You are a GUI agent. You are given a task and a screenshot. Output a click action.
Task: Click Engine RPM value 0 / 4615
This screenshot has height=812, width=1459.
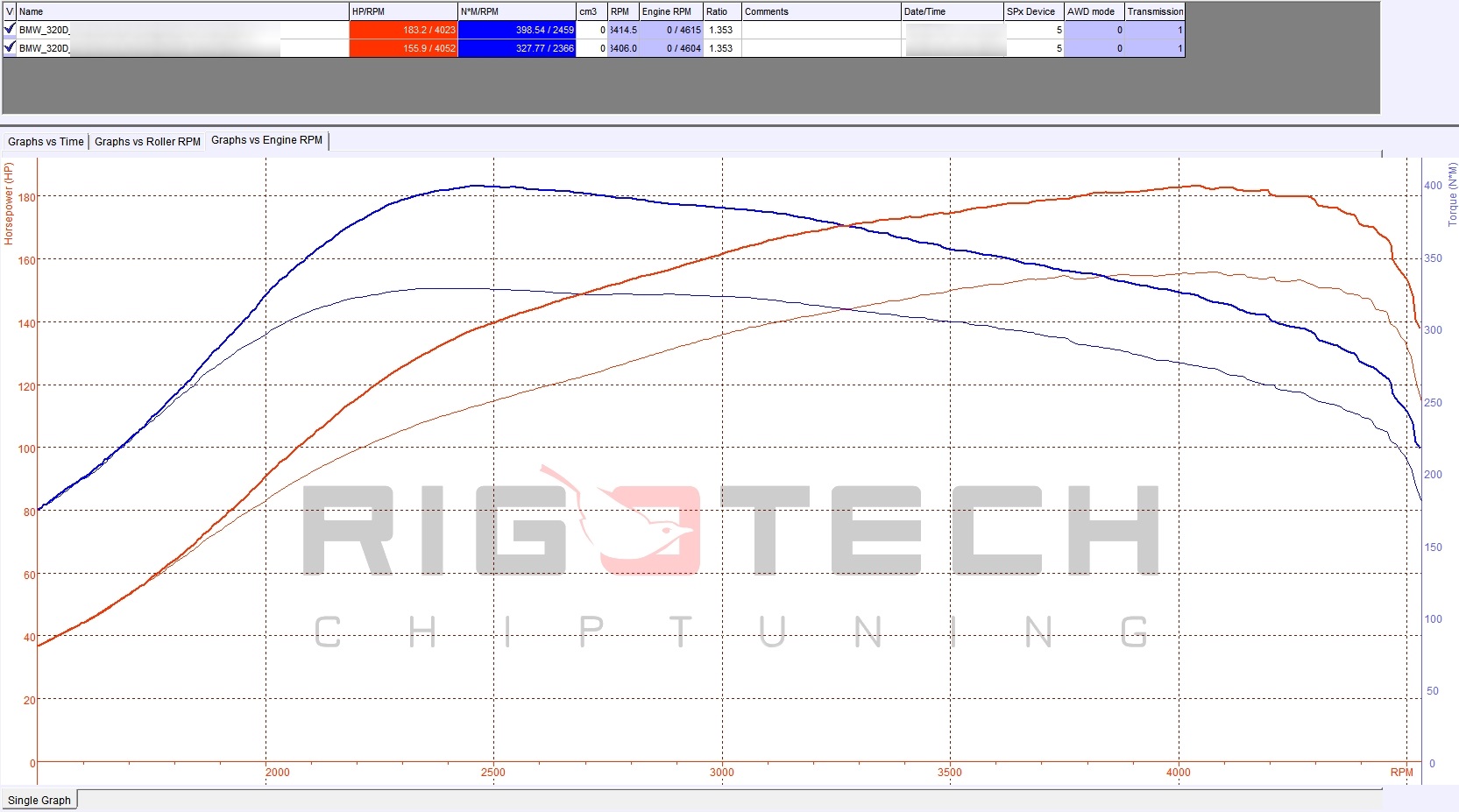pyautogui.click(x=671, y=30)
